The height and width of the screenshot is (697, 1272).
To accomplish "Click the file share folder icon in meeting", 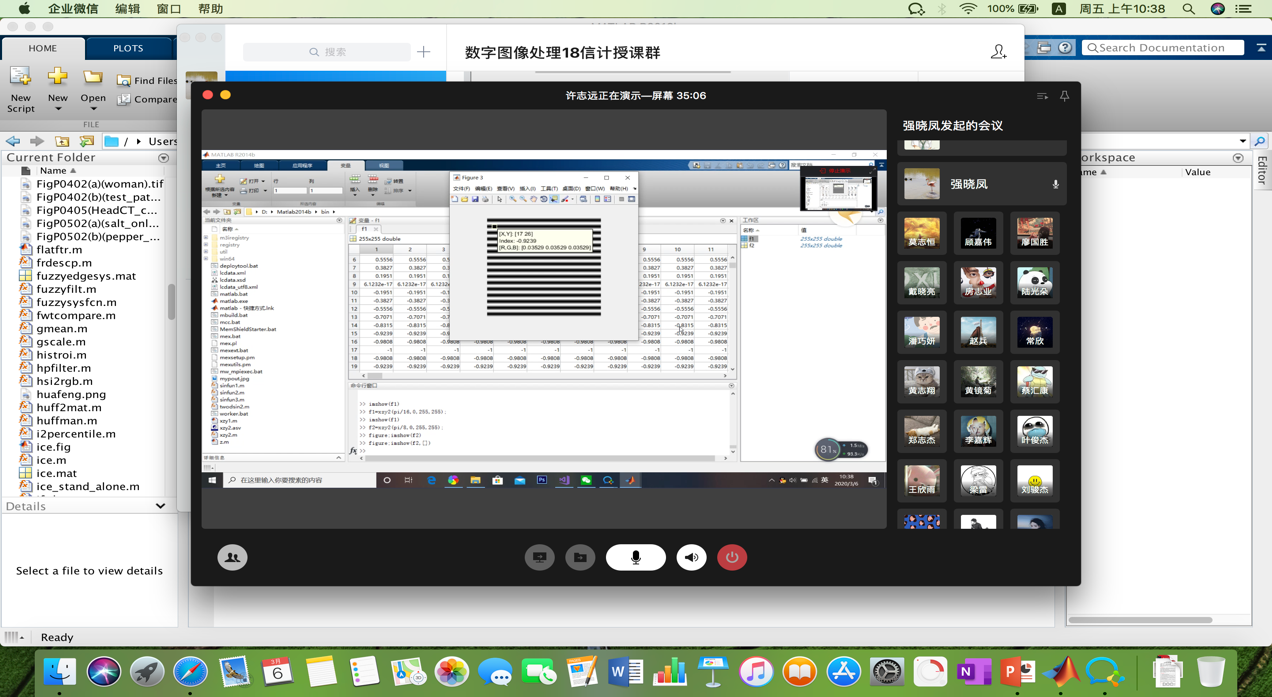I will point(580,557).
